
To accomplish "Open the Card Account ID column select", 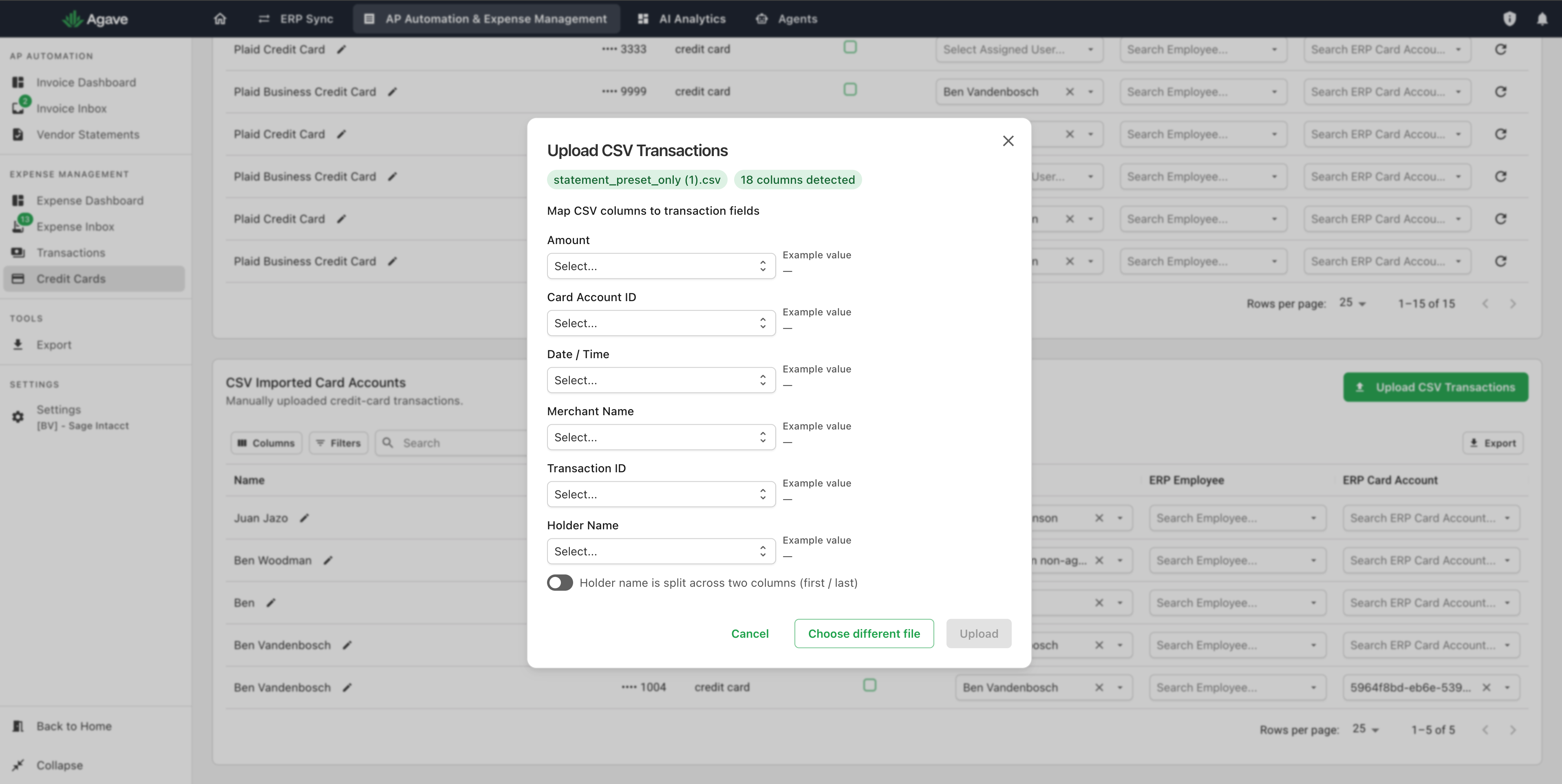I will tap(661, 323).
